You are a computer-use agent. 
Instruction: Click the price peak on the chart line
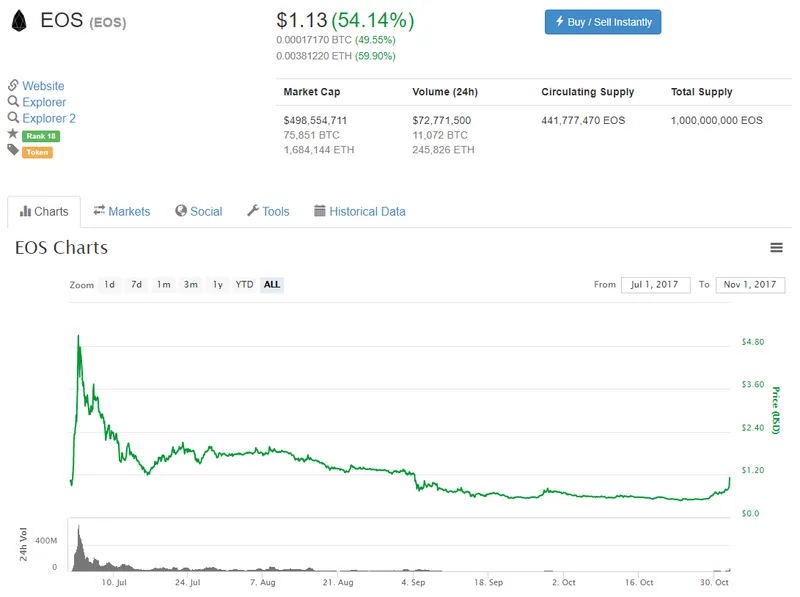(x=78, y=336)
